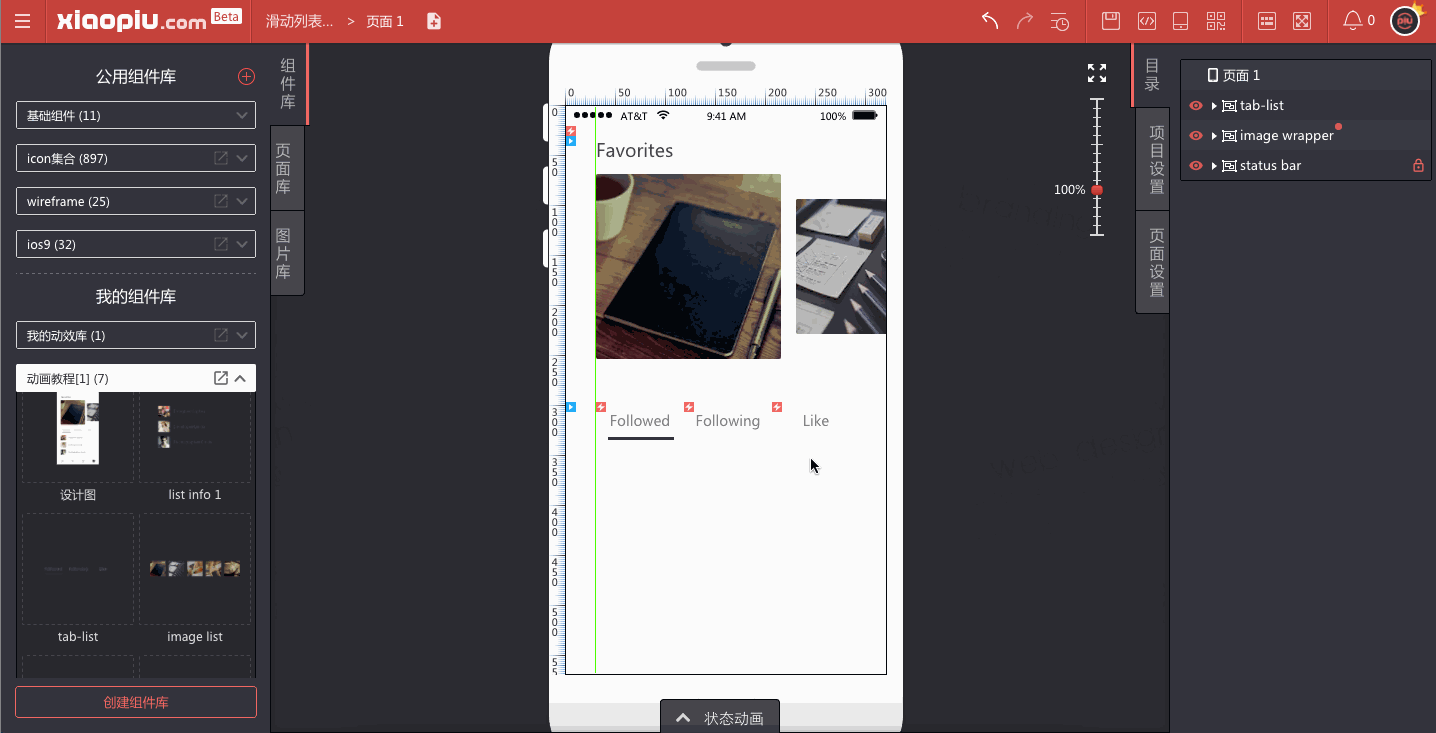Select the 设计图 component thumbnail
Image resolution: width=1436 pixels, height=733 pixels.
pyautogui.click(x=78, y=437)
